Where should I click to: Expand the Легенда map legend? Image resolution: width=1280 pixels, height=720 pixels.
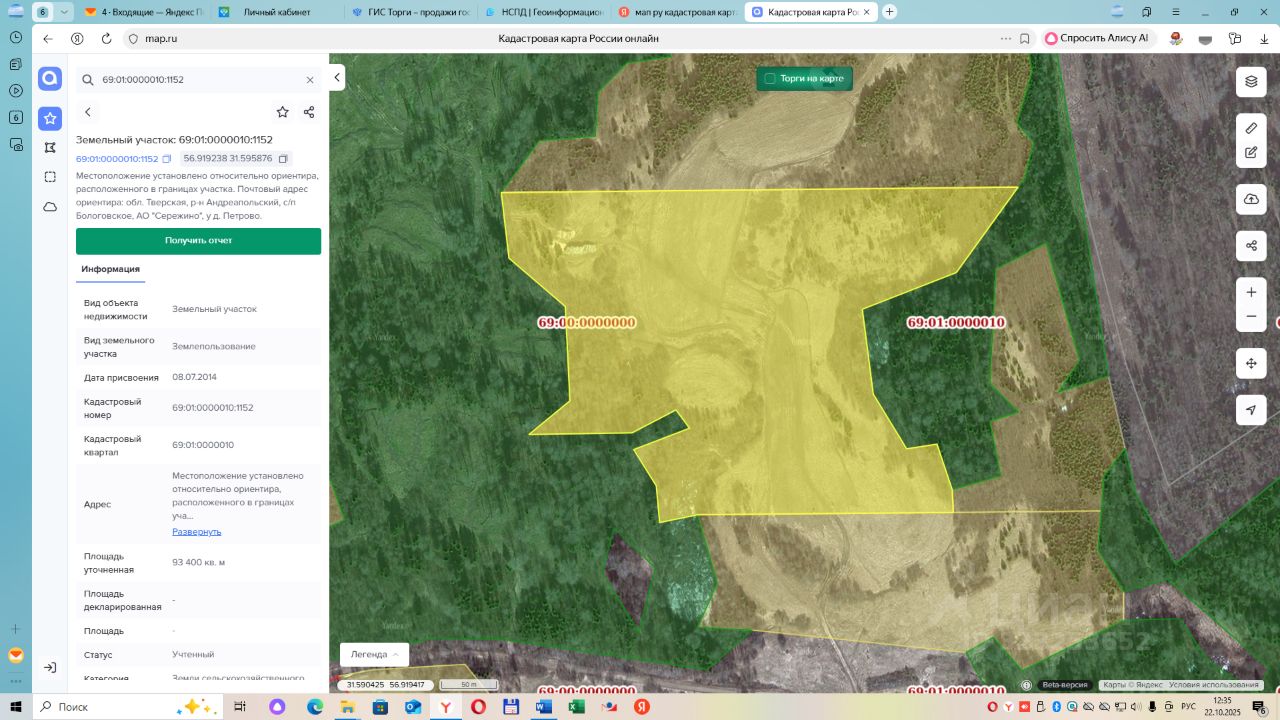click(x=374, y=654)
